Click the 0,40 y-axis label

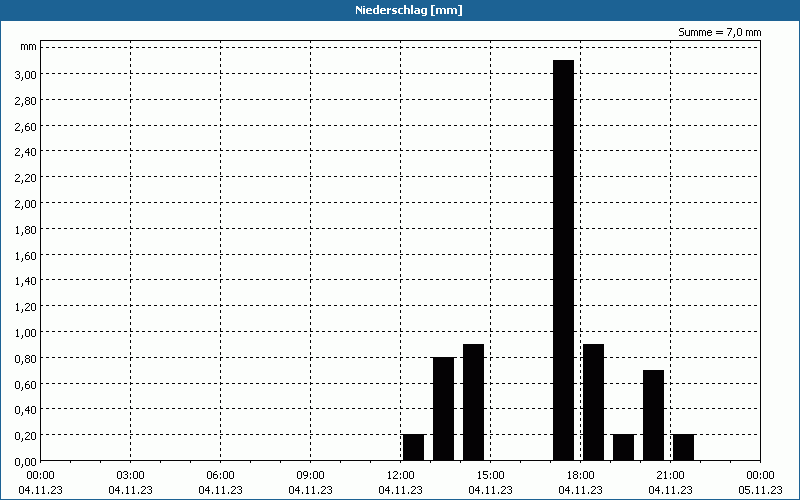pyautogui.click(x=26, y=410)
